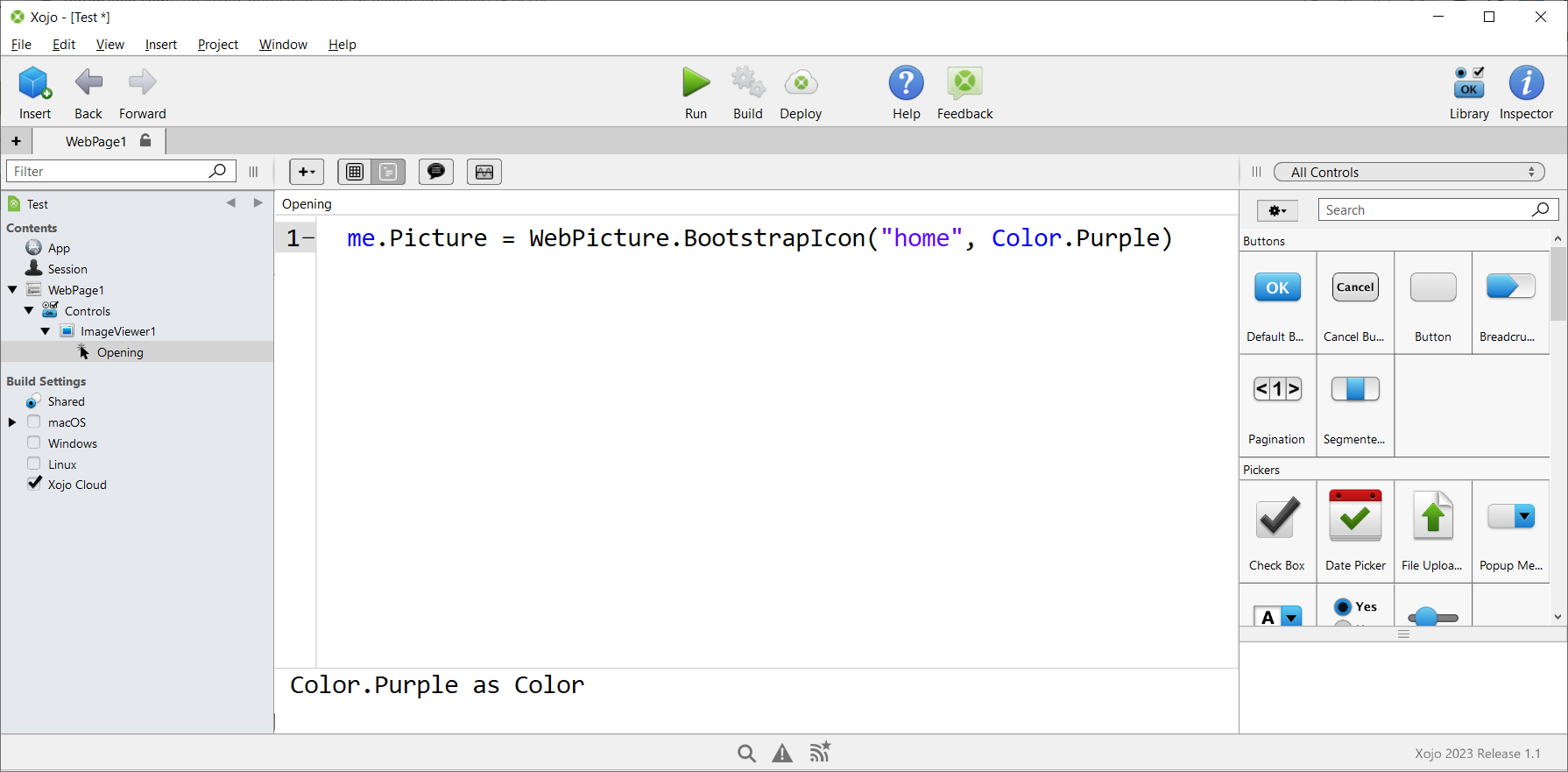Open the File menu

pos(21,45)
